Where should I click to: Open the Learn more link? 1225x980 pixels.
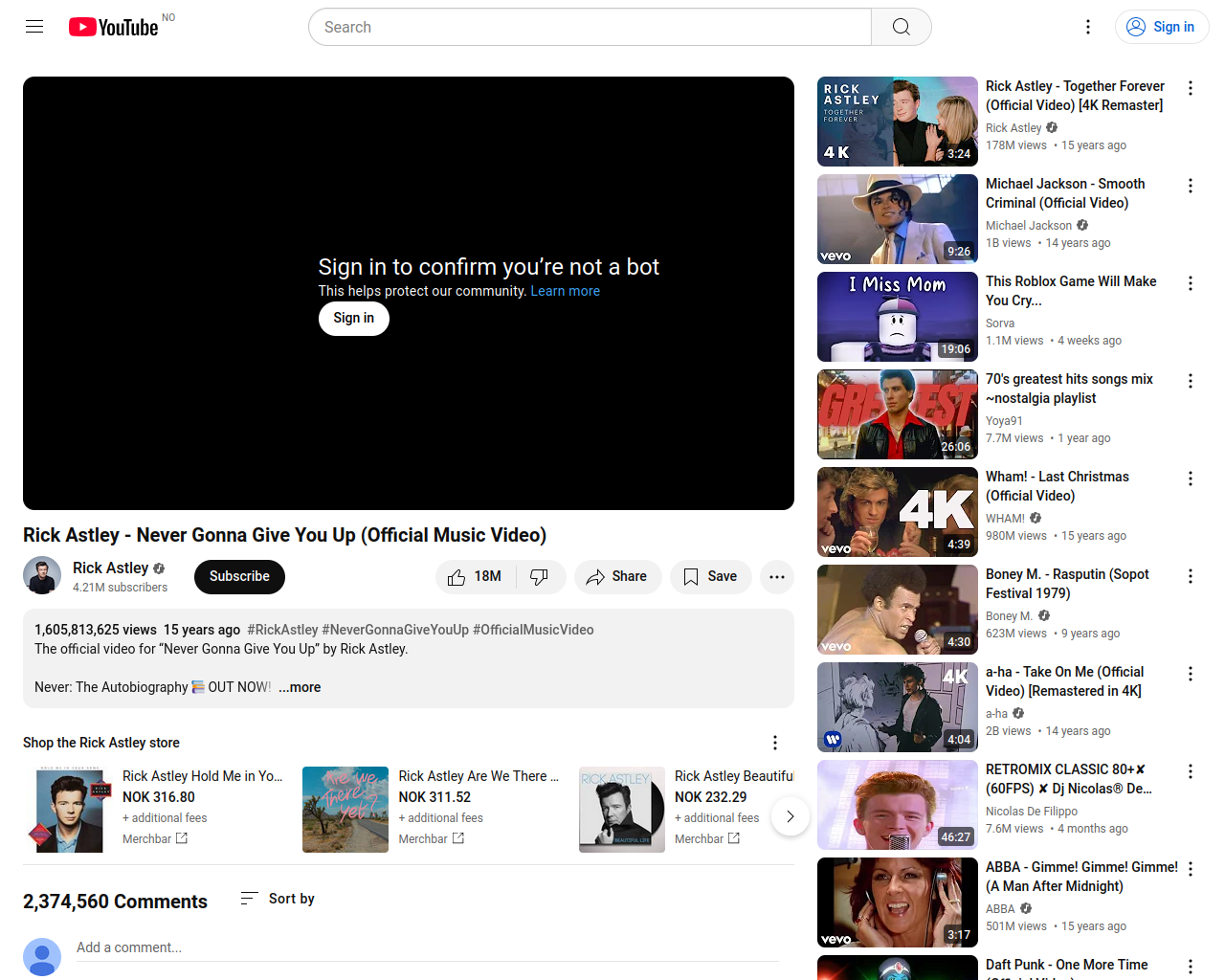pos(566,291)
